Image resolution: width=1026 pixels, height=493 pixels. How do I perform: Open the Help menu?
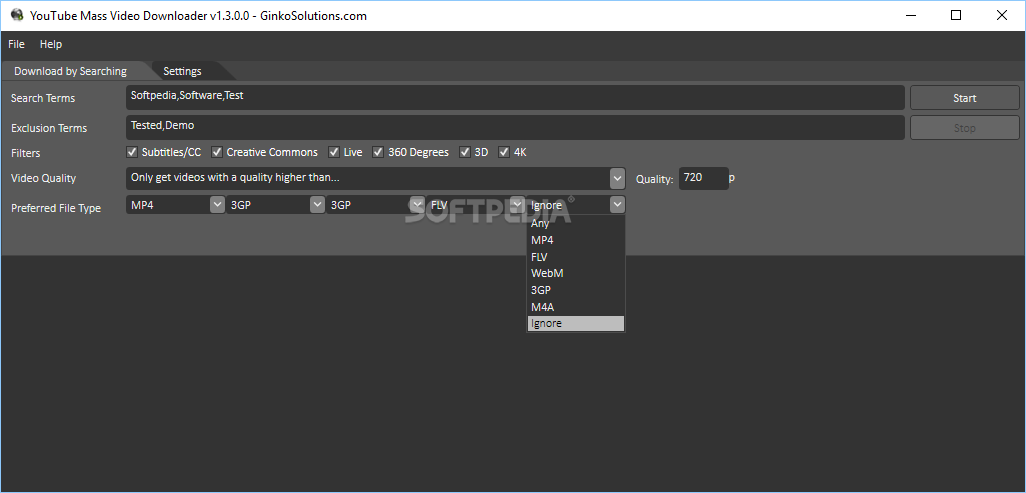(51, 45)
